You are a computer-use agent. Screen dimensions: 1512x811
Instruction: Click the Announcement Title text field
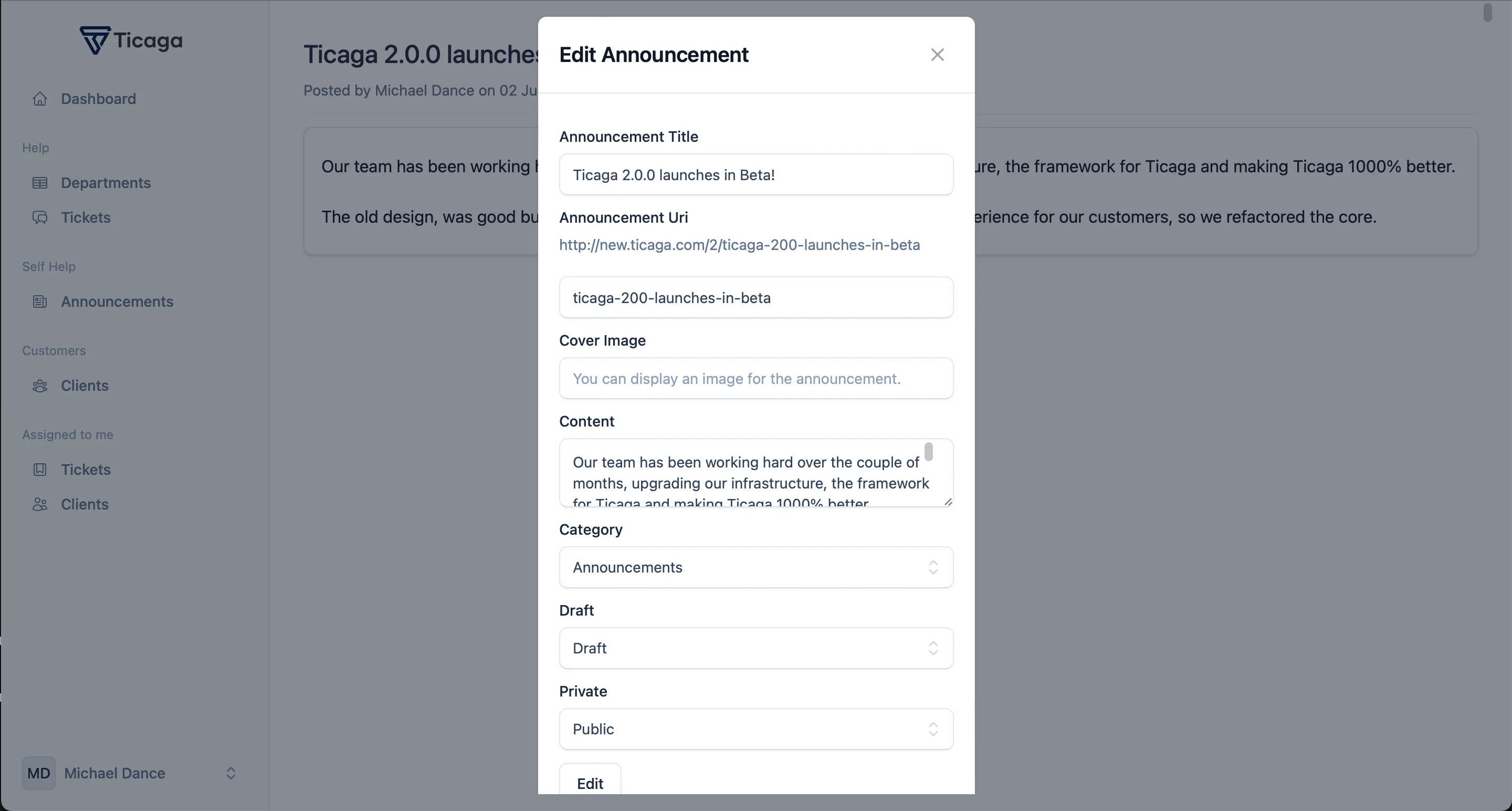point(756,174)
